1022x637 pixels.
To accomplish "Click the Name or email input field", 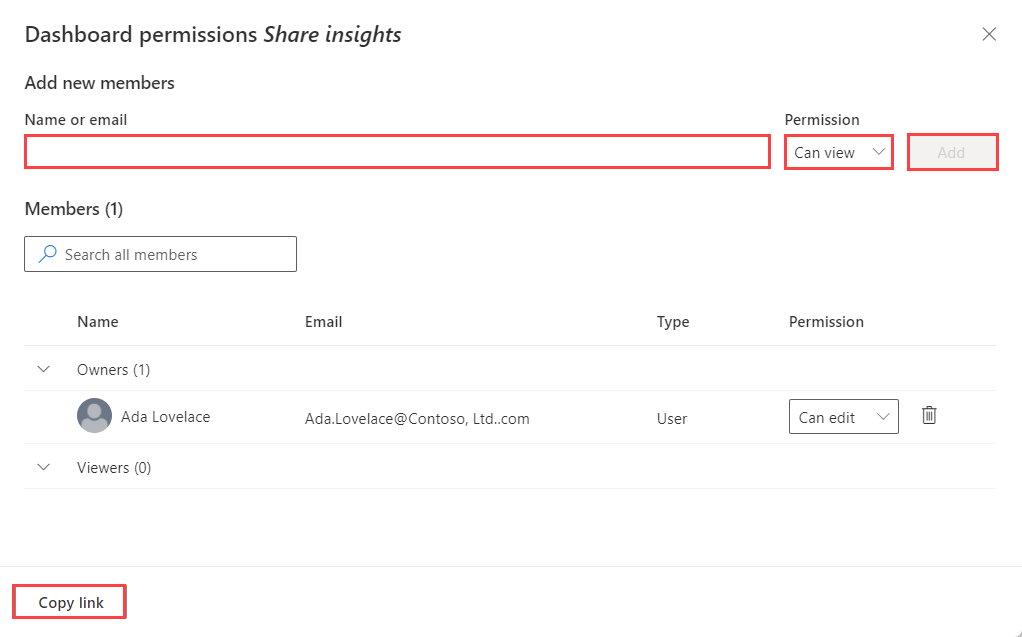I will [398, 152].
